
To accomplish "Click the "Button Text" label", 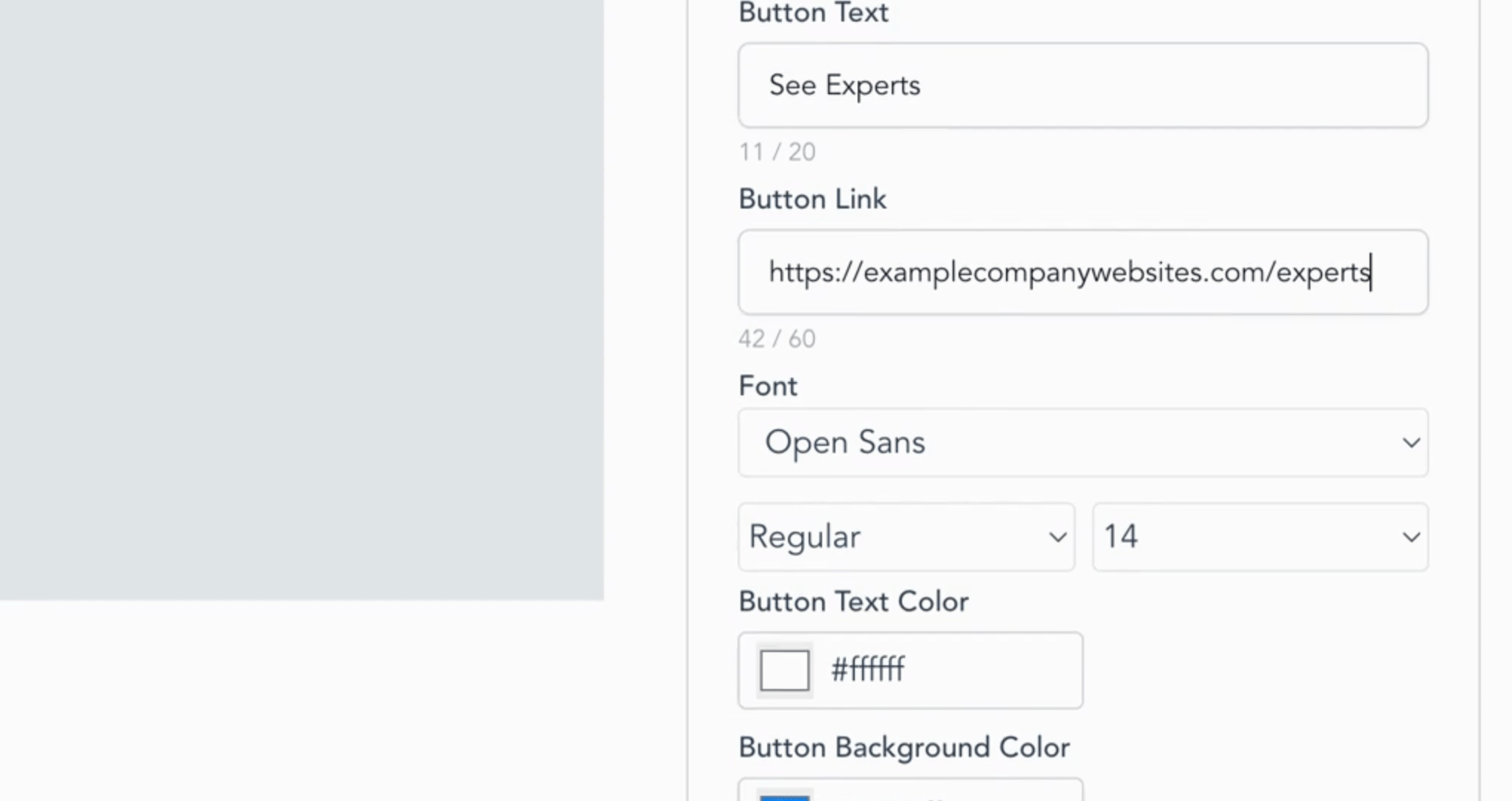I will point(813,13).
